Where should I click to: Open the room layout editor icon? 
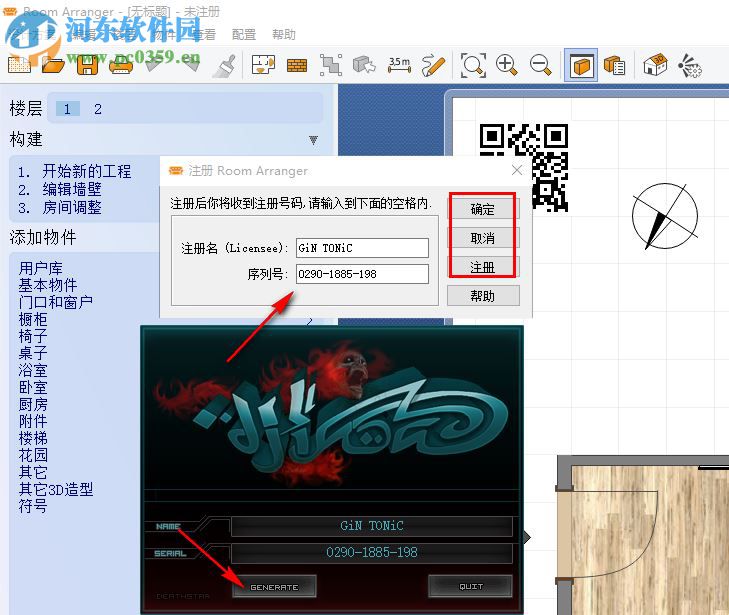tap(263, 65)
